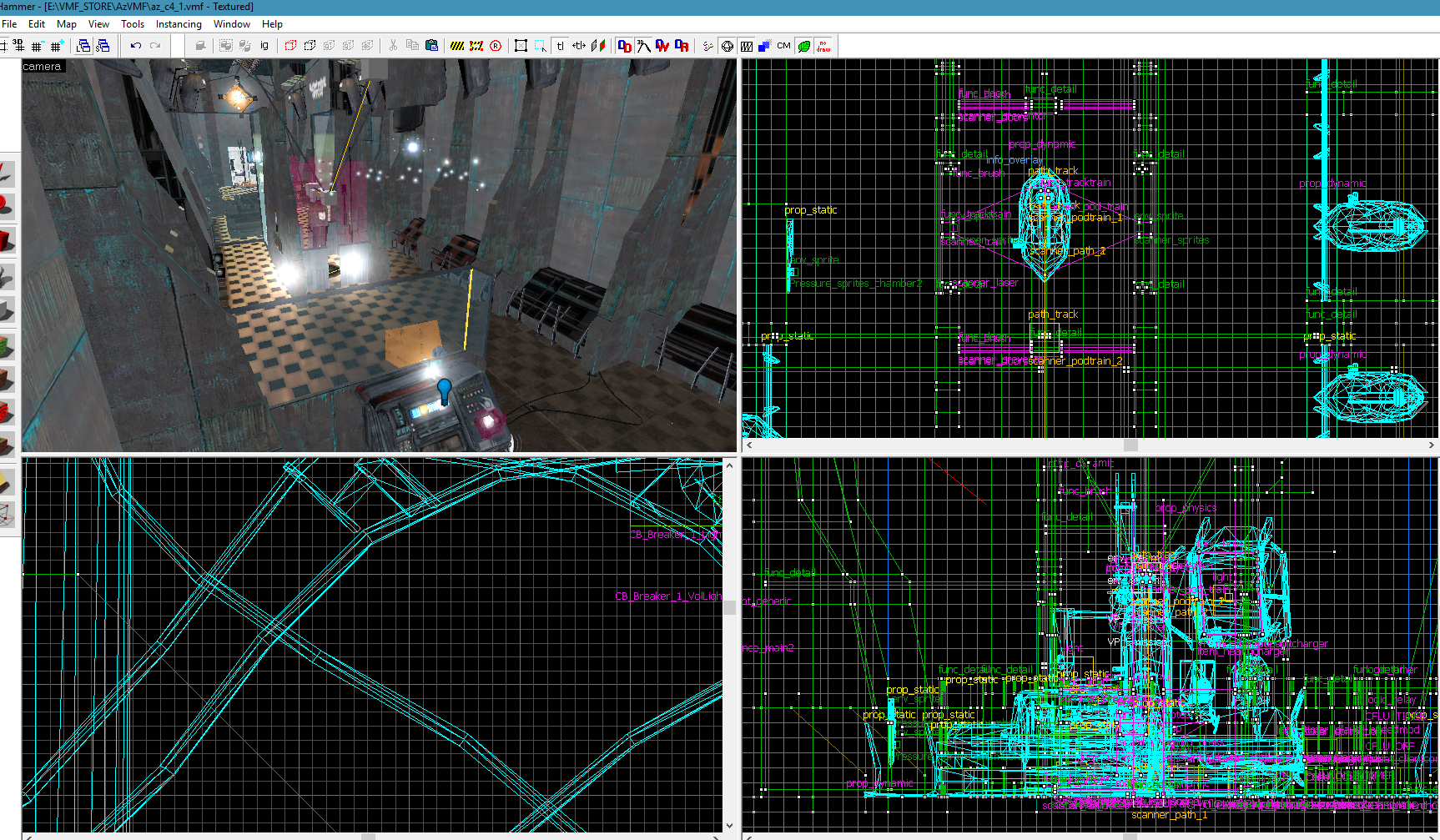Toggle the 'tl' texture lock button
Viewport: 1440px width, 840px height.
click(x=560, y=46)
